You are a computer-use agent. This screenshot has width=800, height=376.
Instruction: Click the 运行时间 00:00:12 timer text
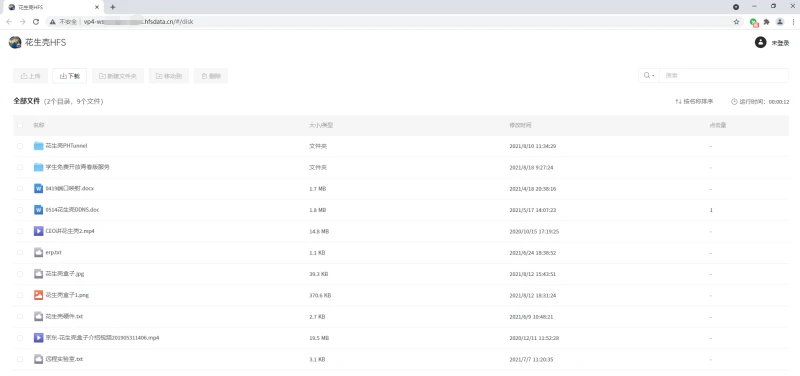[x=764, y=102]
